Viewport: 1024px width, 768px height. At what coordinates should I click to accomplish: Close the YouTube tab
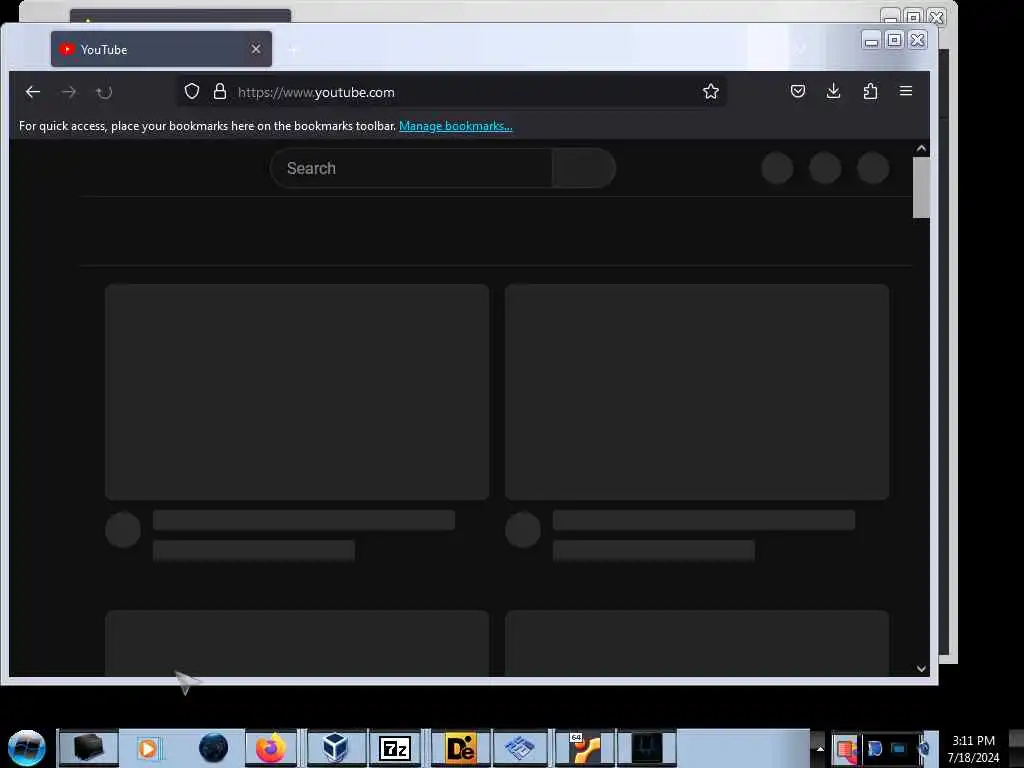(256, 49)
